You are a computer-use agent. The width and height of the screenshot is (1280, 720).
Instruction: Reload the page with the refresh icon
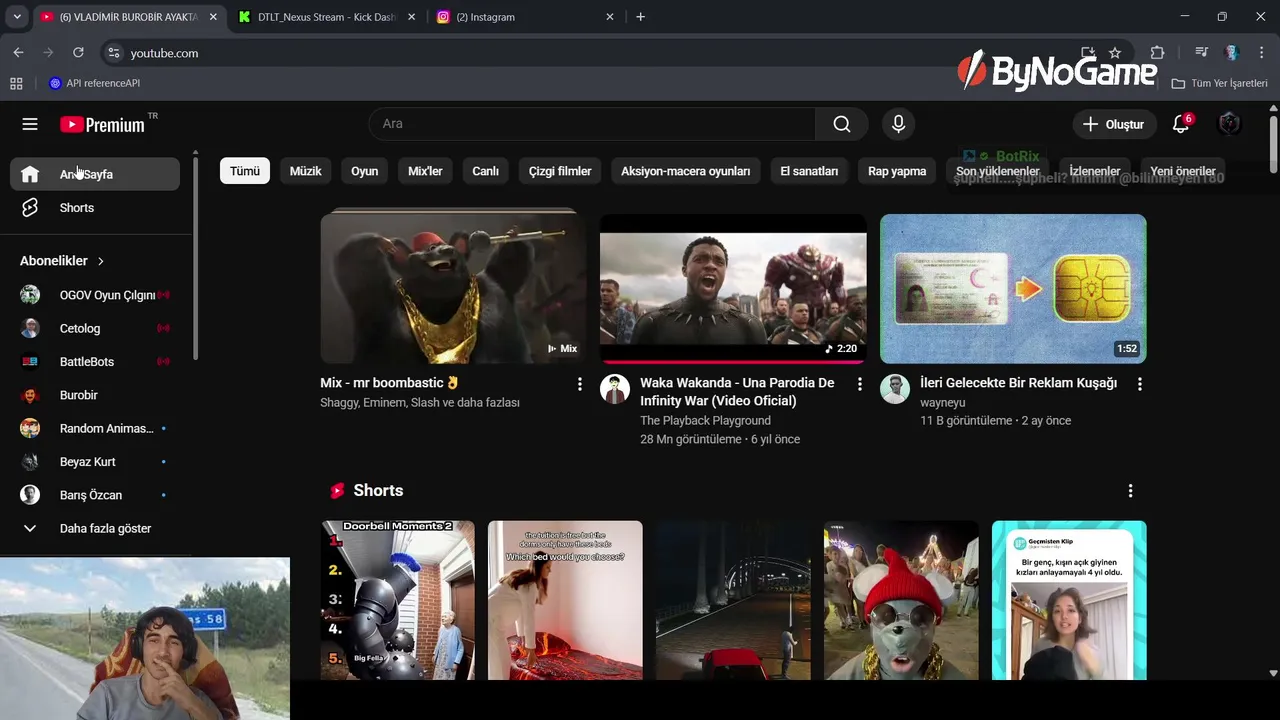(78, 53)
